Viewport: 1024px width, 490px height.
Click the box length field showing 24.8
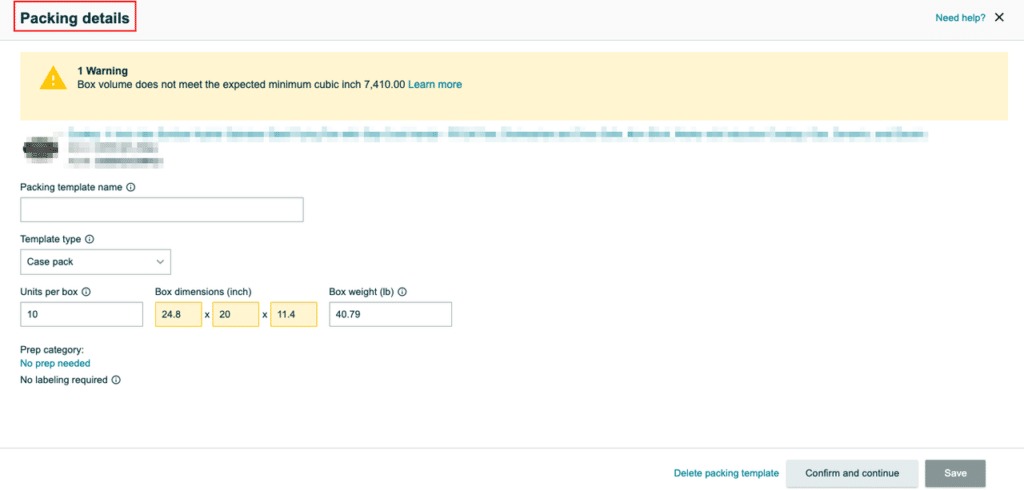pyautogui.click(x=177, y=314)
